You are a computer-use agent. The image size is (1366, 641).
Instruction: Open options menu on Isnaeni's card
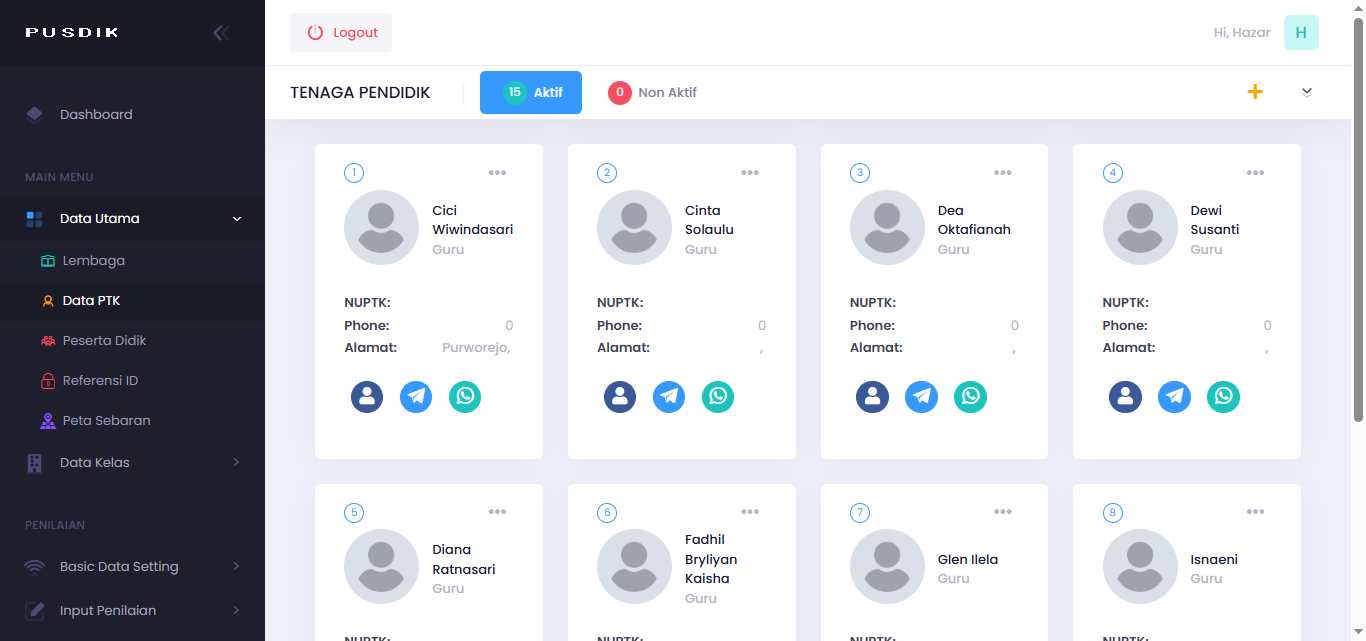tap(1256, 512)
